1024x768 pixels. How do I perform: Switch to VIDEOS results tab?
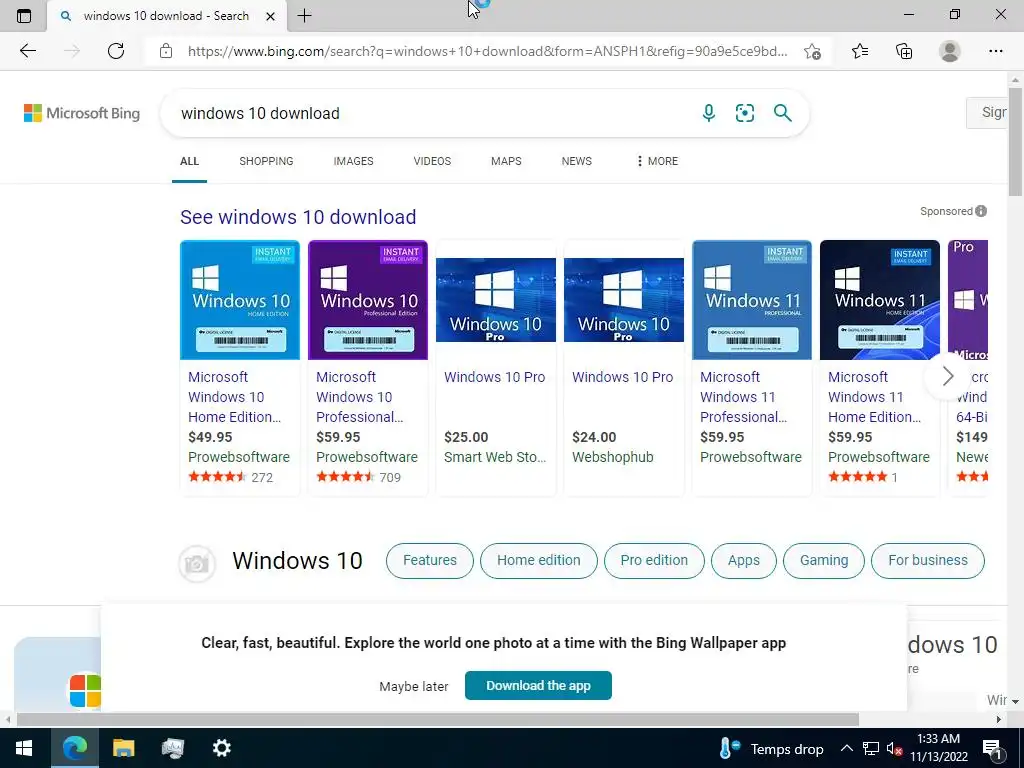click(432, 161)
